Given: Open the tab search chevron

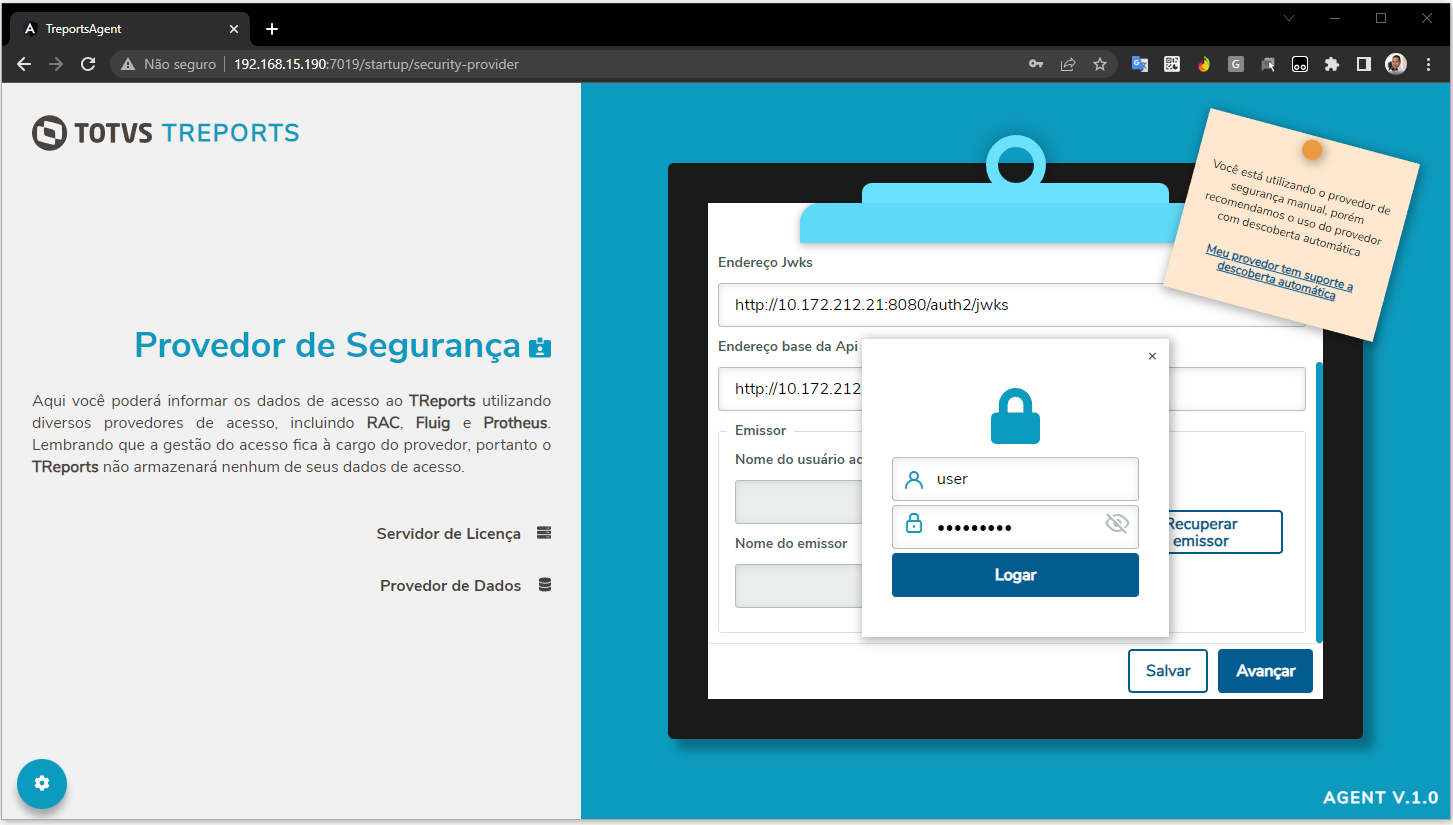Looking at the screenshot, I should point(1289,18).
